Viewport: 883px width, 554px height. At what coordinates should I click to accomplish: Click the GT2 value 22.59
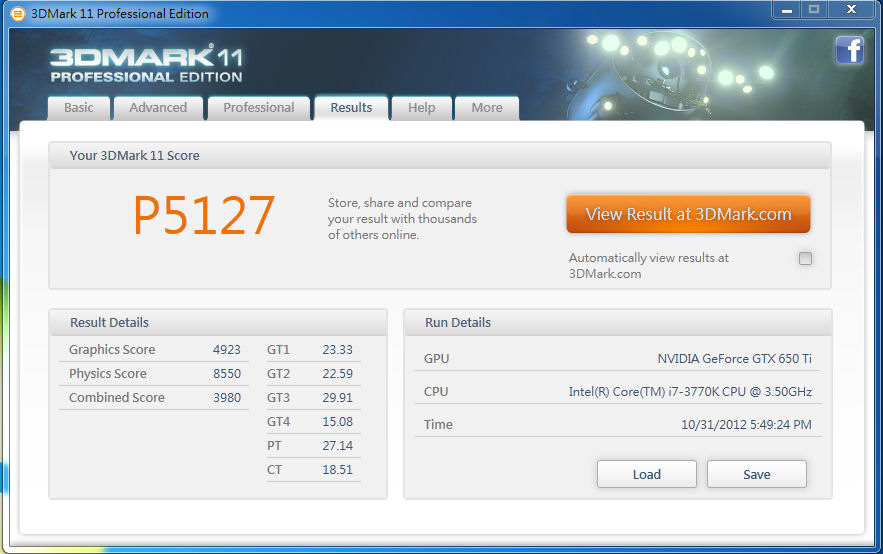(x=337, y=374)
